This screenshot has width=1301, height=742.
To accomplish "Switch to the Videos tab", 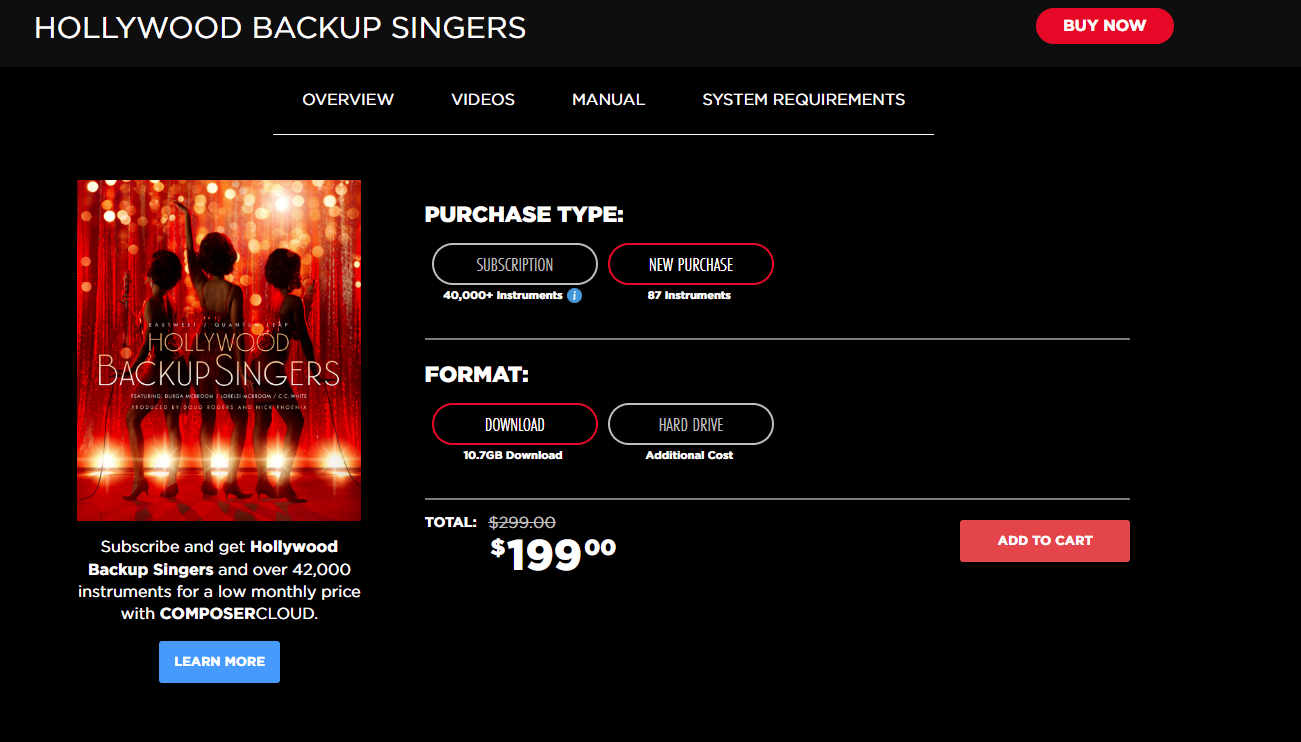I will click(x=483, y=100).
